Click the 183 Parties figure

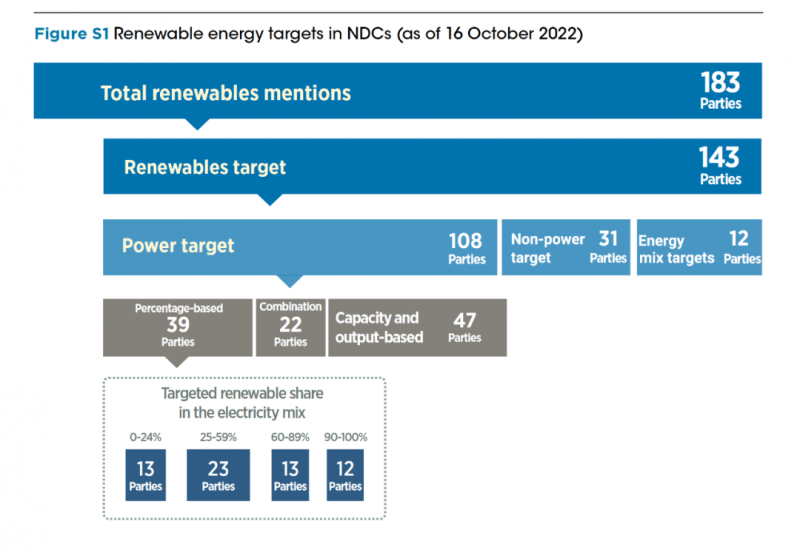coord(720,90)
